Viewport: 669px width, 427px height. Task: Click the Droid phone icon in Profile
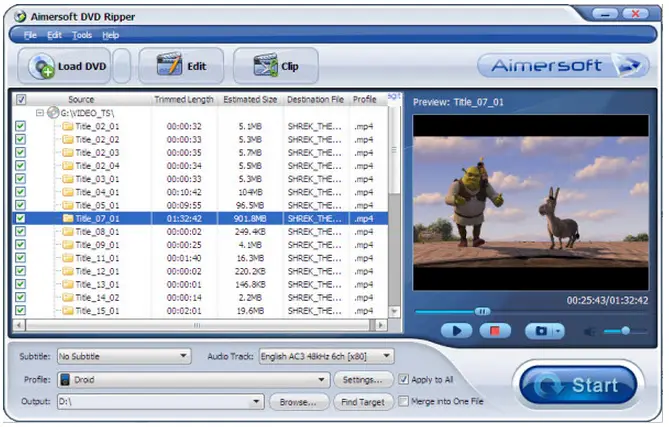[x=65, y=380]
